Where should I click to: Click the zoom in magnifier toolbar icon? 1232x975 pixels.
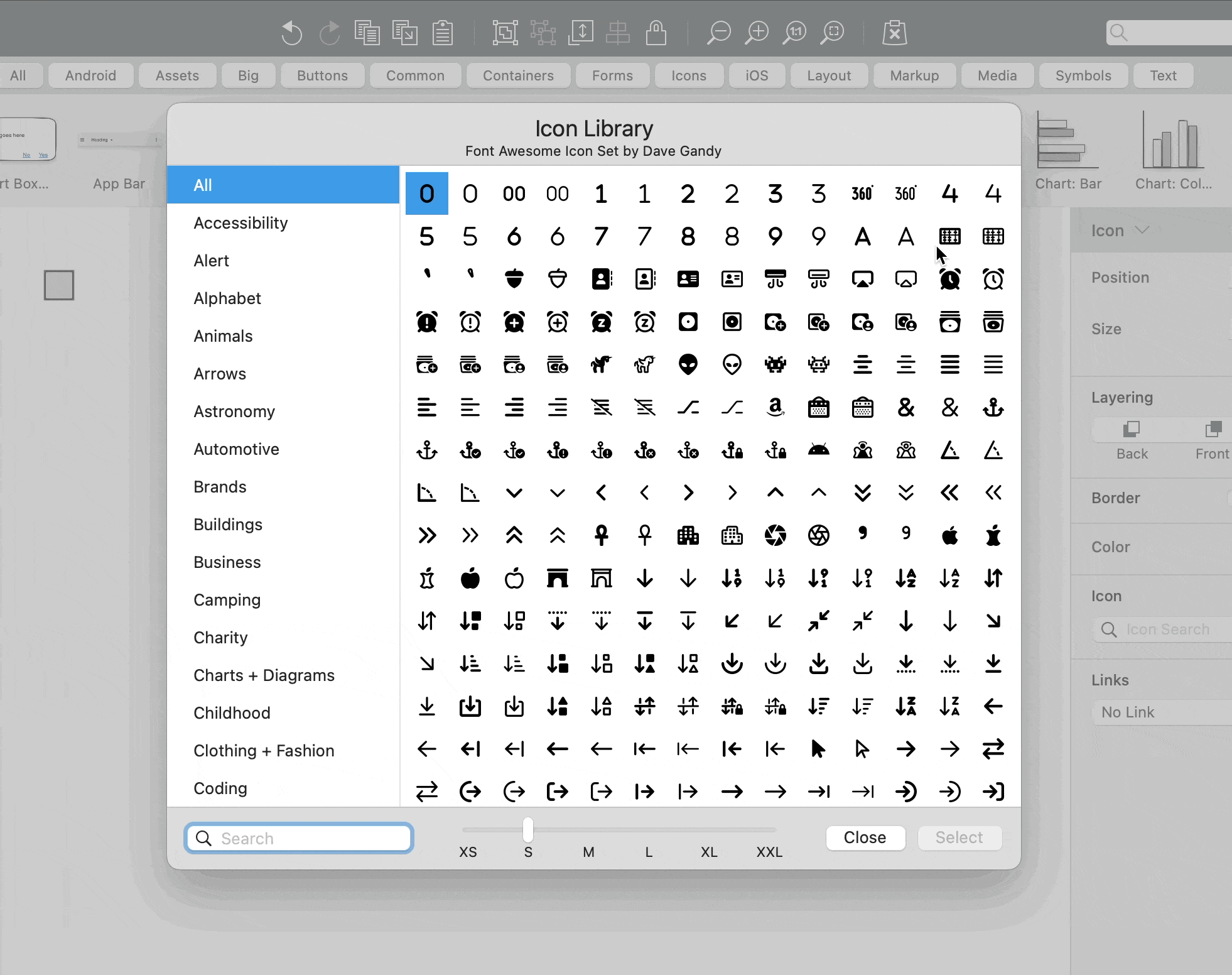point(757,33)
